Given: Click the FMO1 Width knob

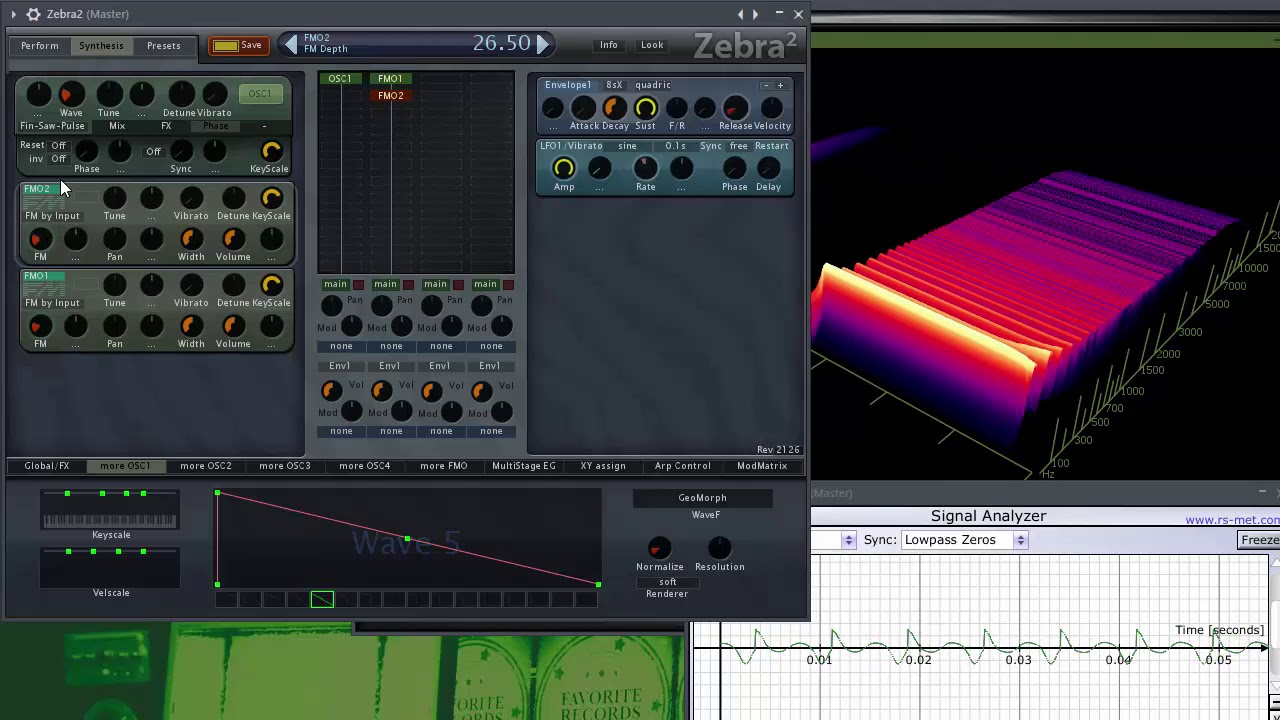Looking at the screenshot, I should [x=191, y=326].
